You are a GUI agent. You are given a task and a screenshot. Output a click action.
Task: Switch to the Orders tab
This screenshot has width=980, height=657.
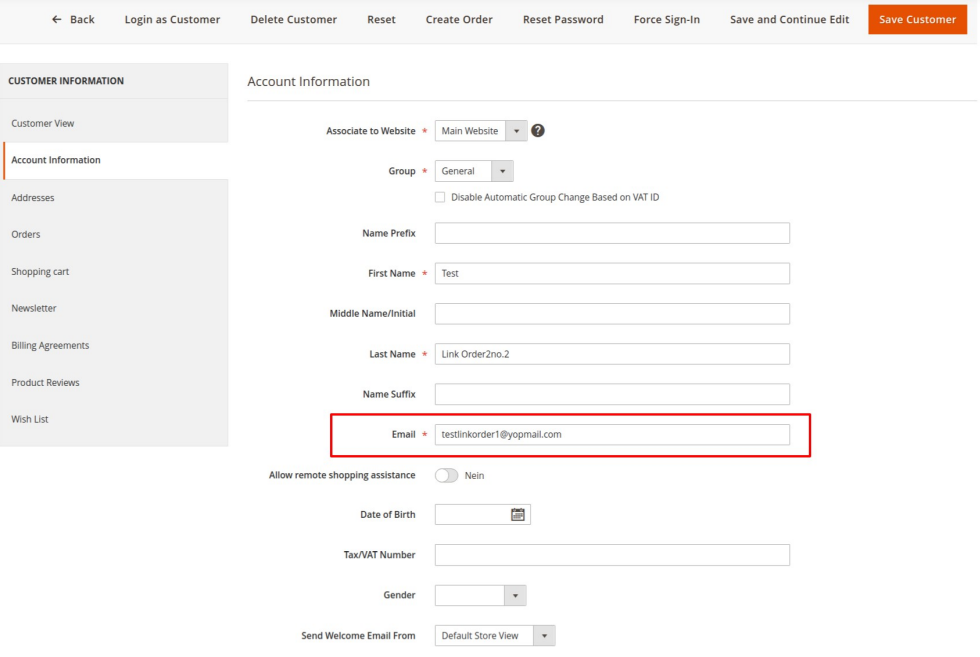(26, 235)
